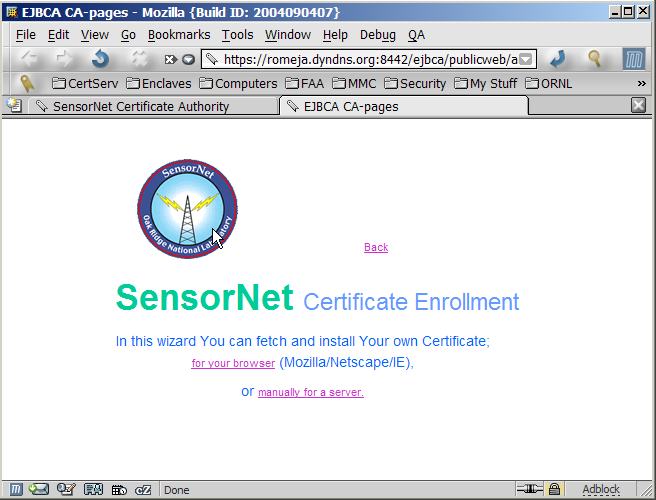Click the online/offline plug icon
The image size is (656, 500).
tap(529, 488)
